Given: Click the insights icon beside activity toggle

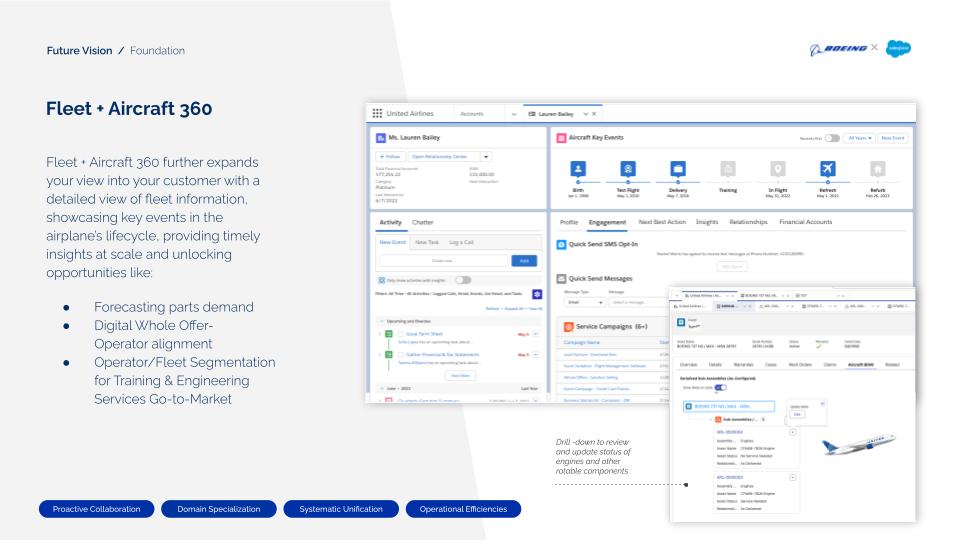Looking at the screenshot, I should point(381,280).
